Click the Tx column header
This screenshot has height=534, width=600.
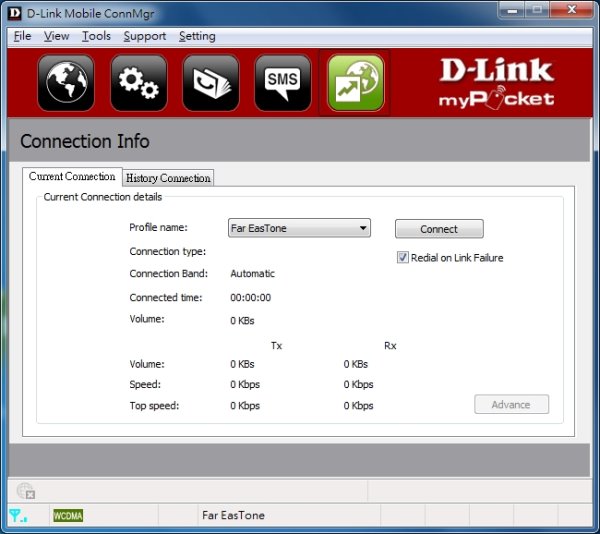point(276,346)
